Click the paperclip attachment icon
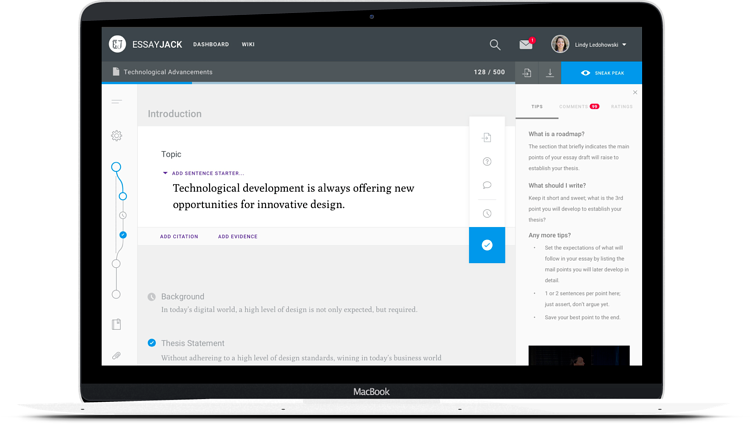750x424 pixels. pyautogui.click(x=116, y=356)
